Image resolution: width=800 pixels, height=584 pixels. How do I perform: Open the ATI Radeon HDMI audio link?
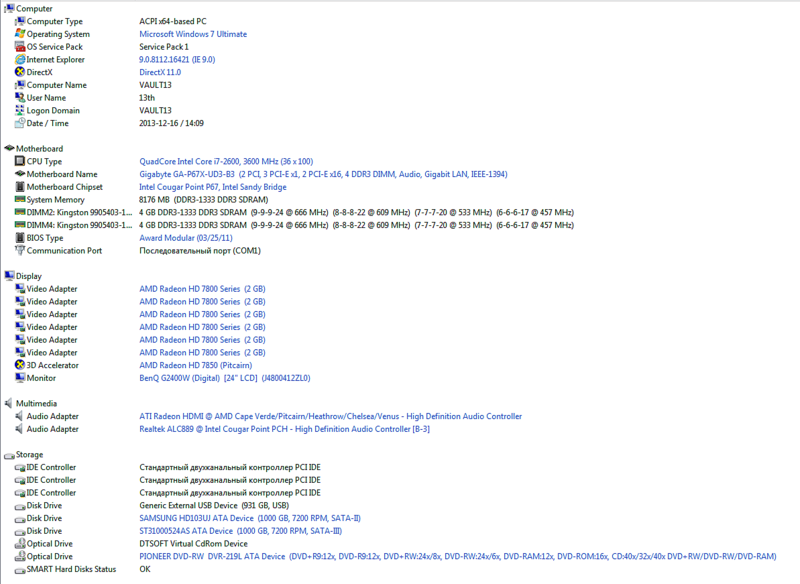(331, 417)
